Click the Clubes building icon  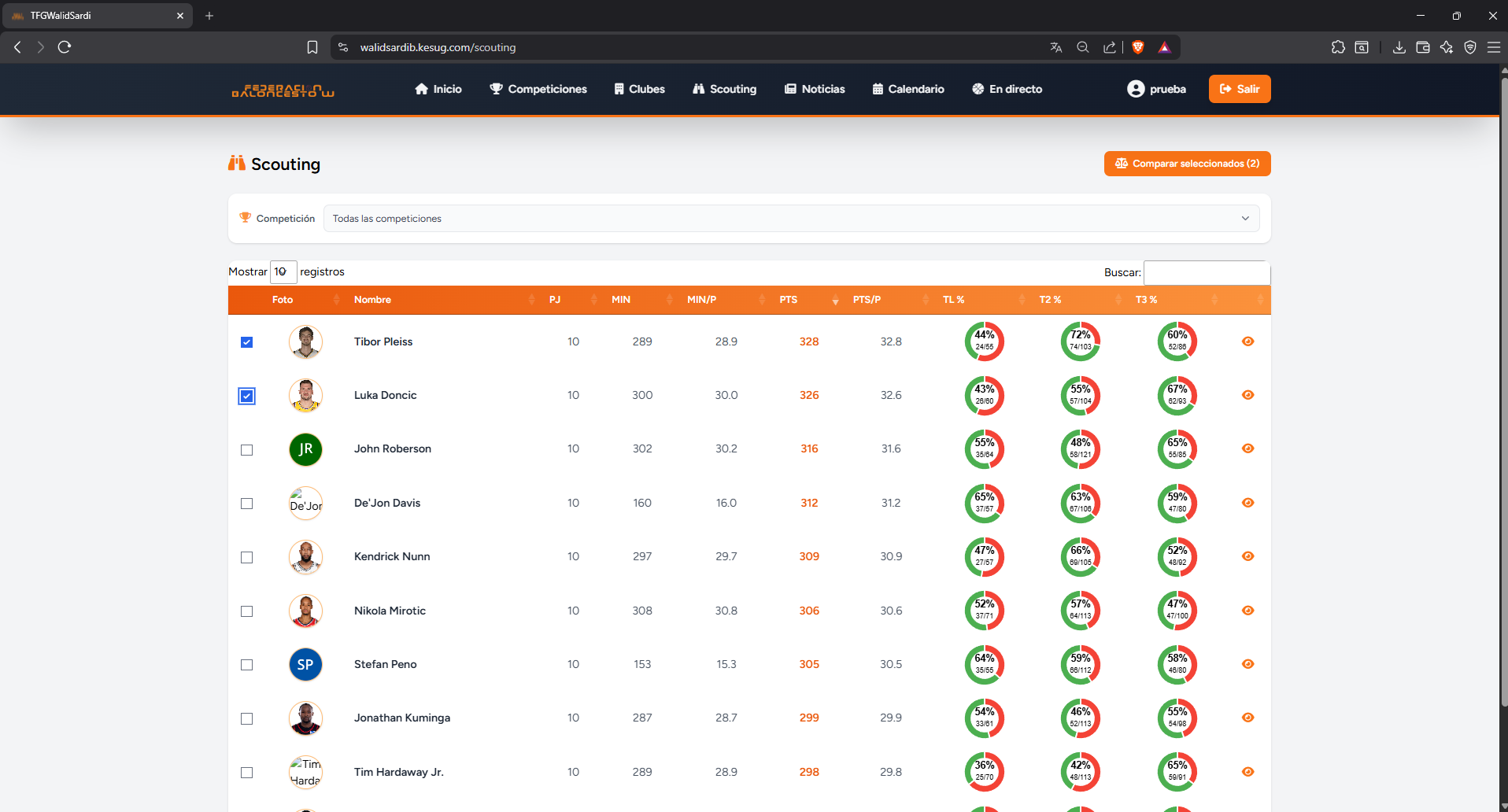(x=619, y=89)
